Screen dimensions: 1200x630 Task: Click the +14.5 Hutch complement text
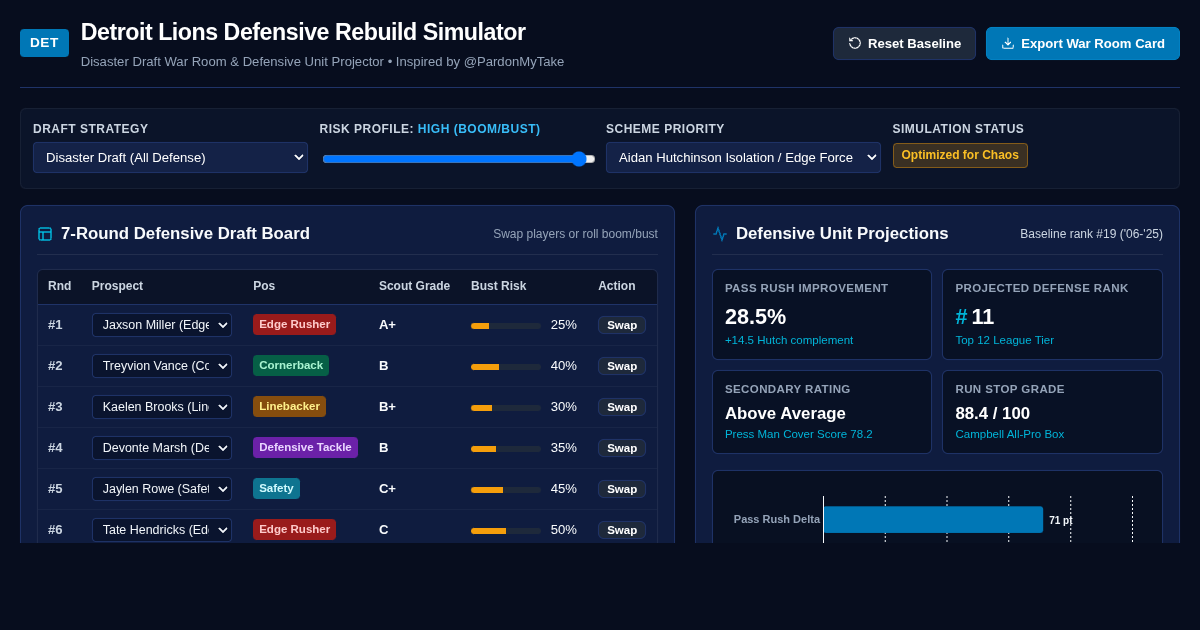click(789, 340)
